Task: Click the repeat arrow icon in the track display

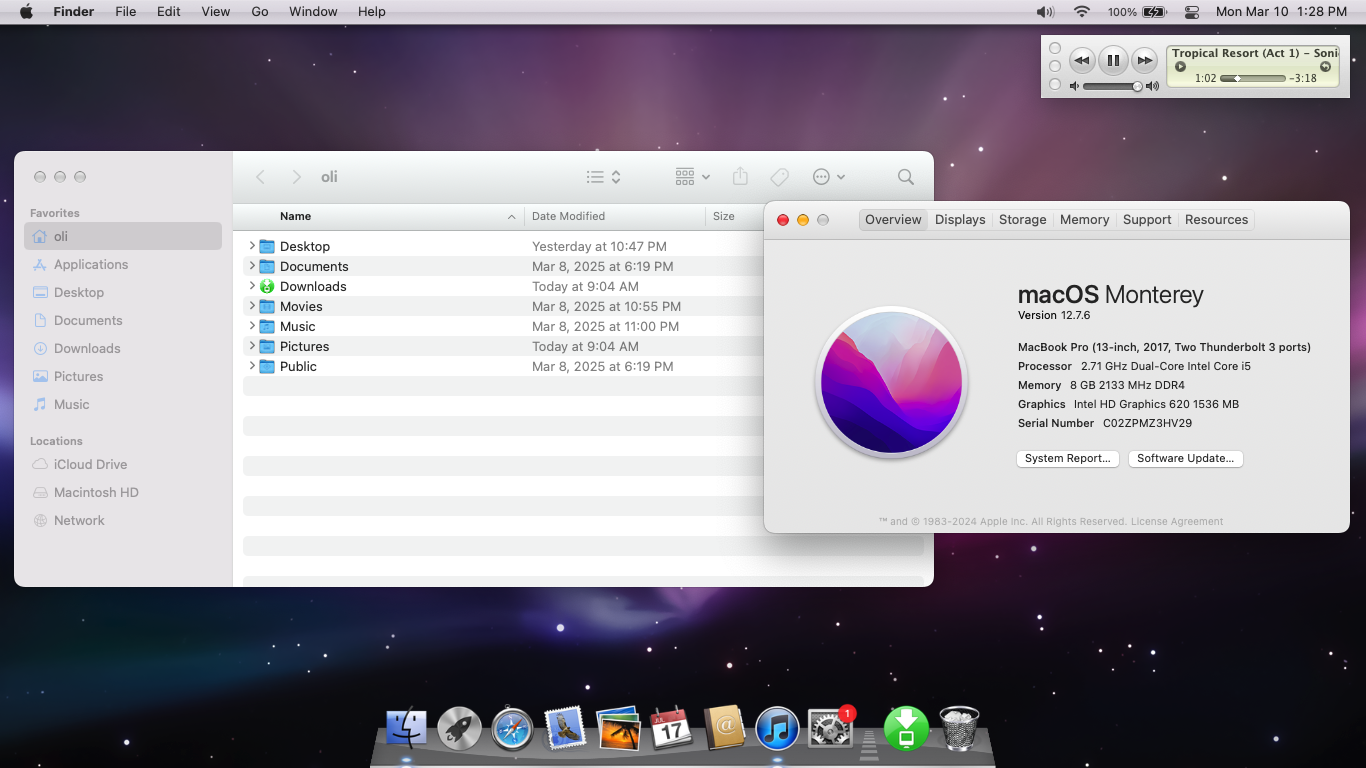Action: click(x=1325, y=67)
